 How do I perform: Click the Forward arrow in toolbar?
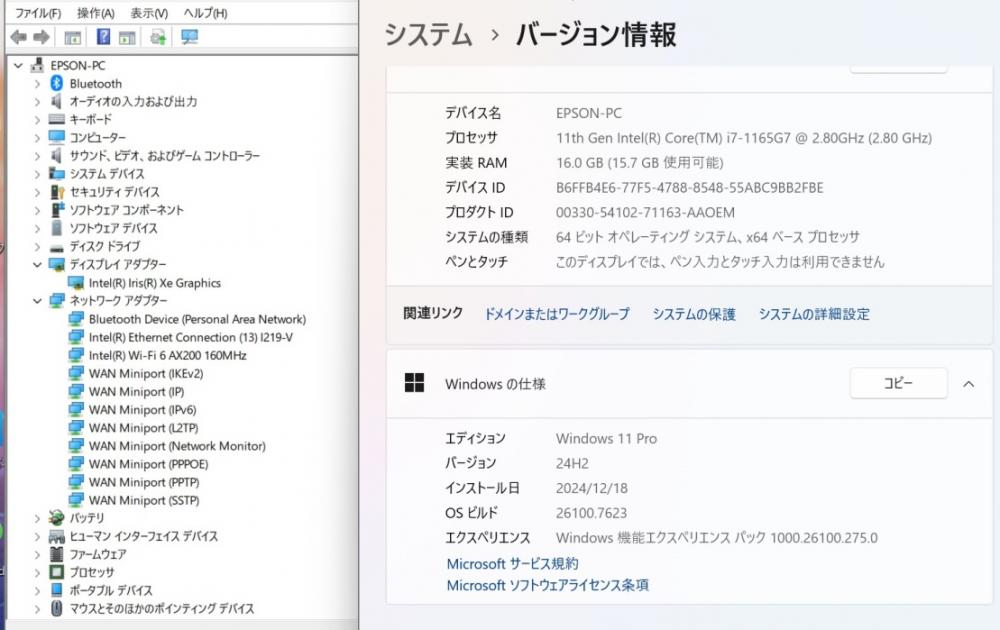tap(41, 37)
